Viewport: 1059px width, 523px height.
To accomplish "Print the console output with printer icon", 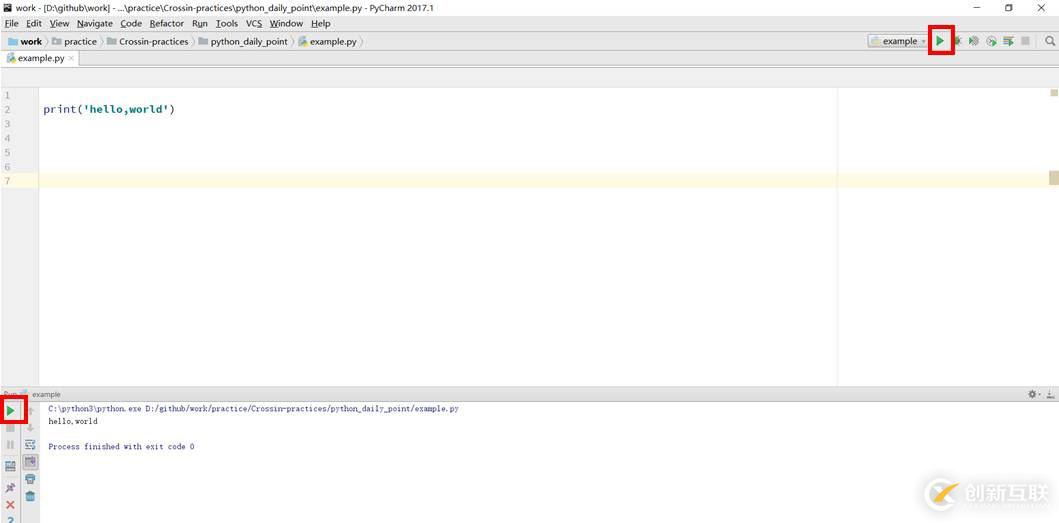I will pos(30,479).
